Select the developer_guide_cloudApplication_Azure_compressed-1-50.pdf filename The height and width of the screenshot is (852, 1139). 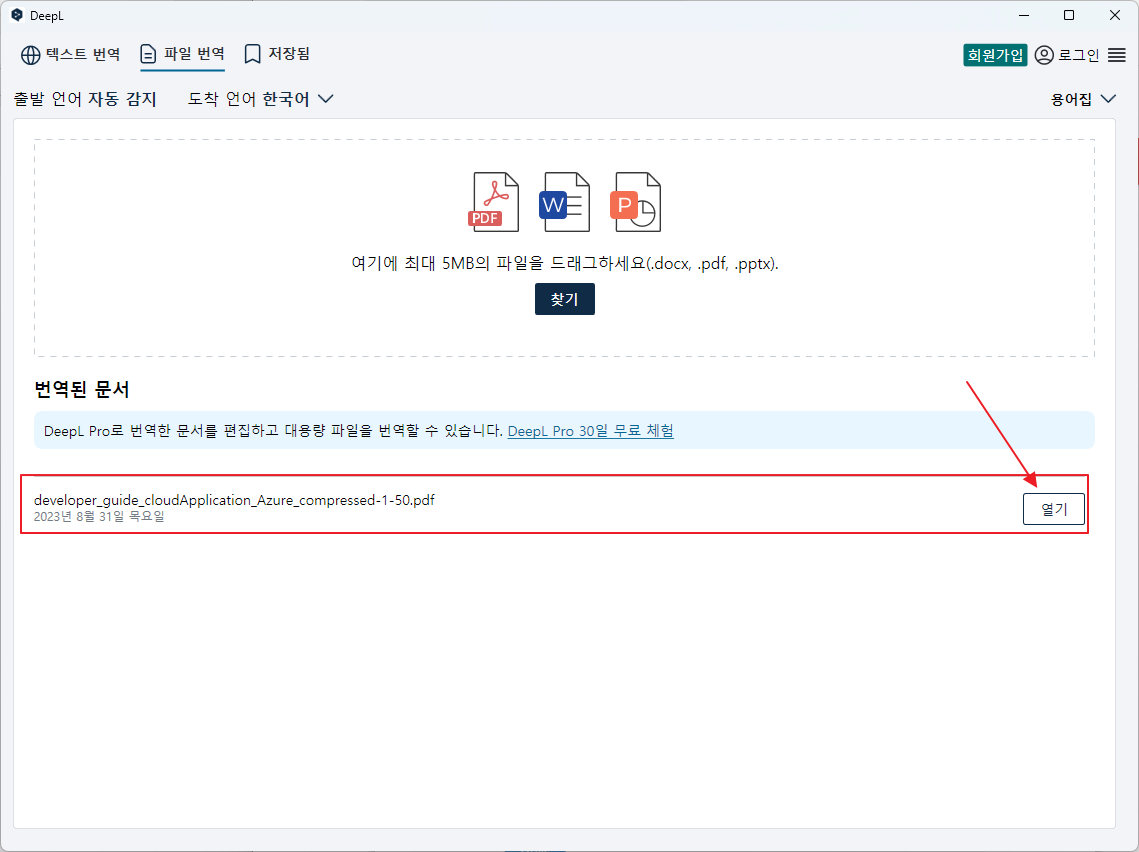234,500
